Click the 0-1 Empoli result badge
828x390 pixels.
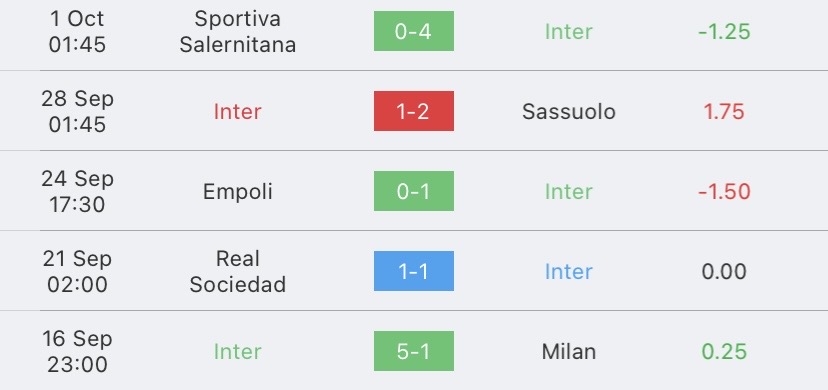[x=413, y=191]
